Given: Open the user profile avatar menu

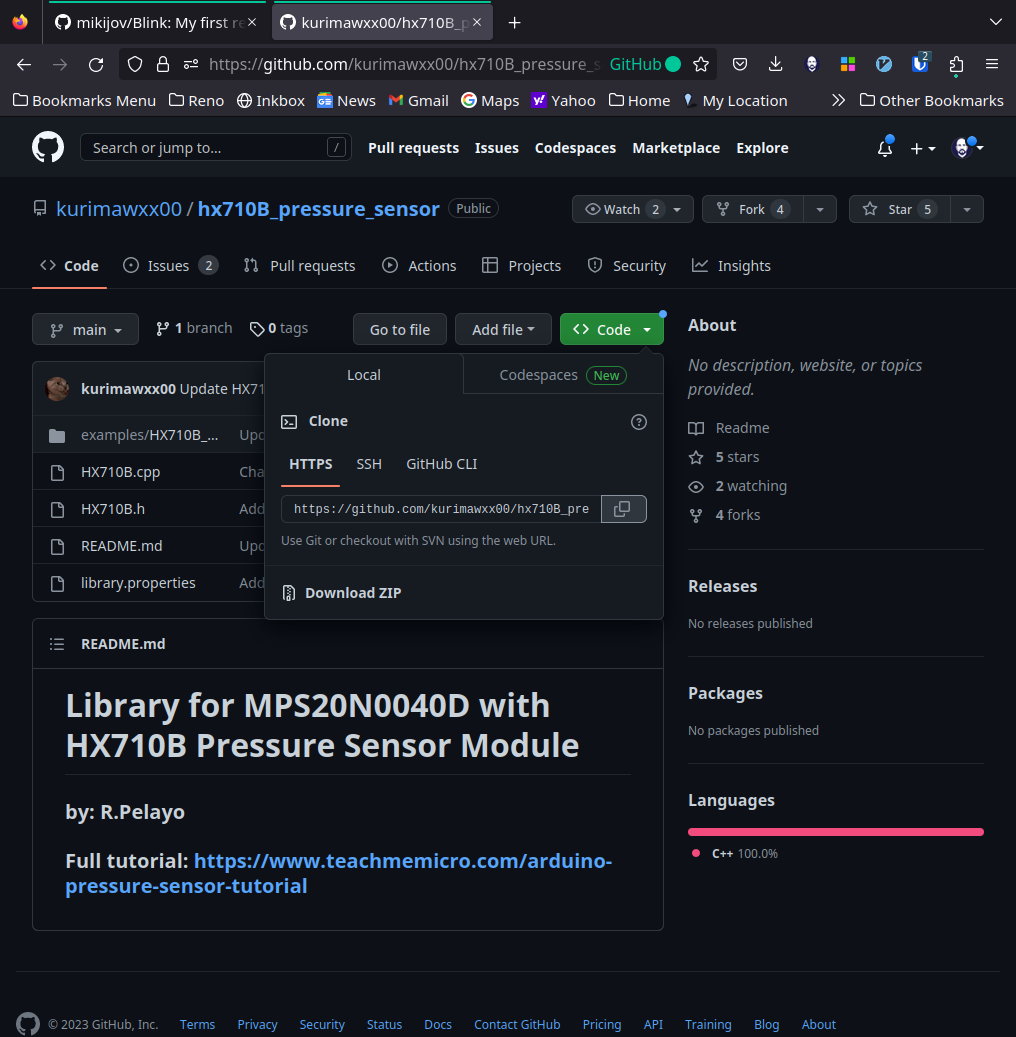Looking at the screenshot, I should point(966,148).
